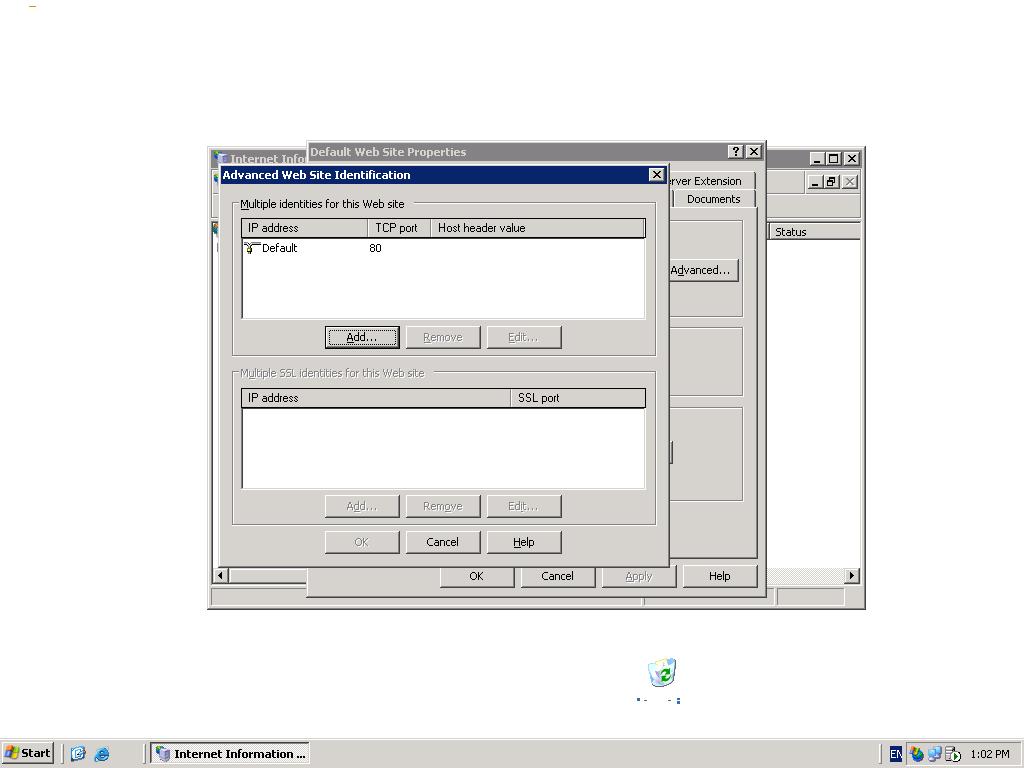1024x768 pixels.
Task: Launch Internet Explorer from quick launch
Action: [x=102, y=754]
